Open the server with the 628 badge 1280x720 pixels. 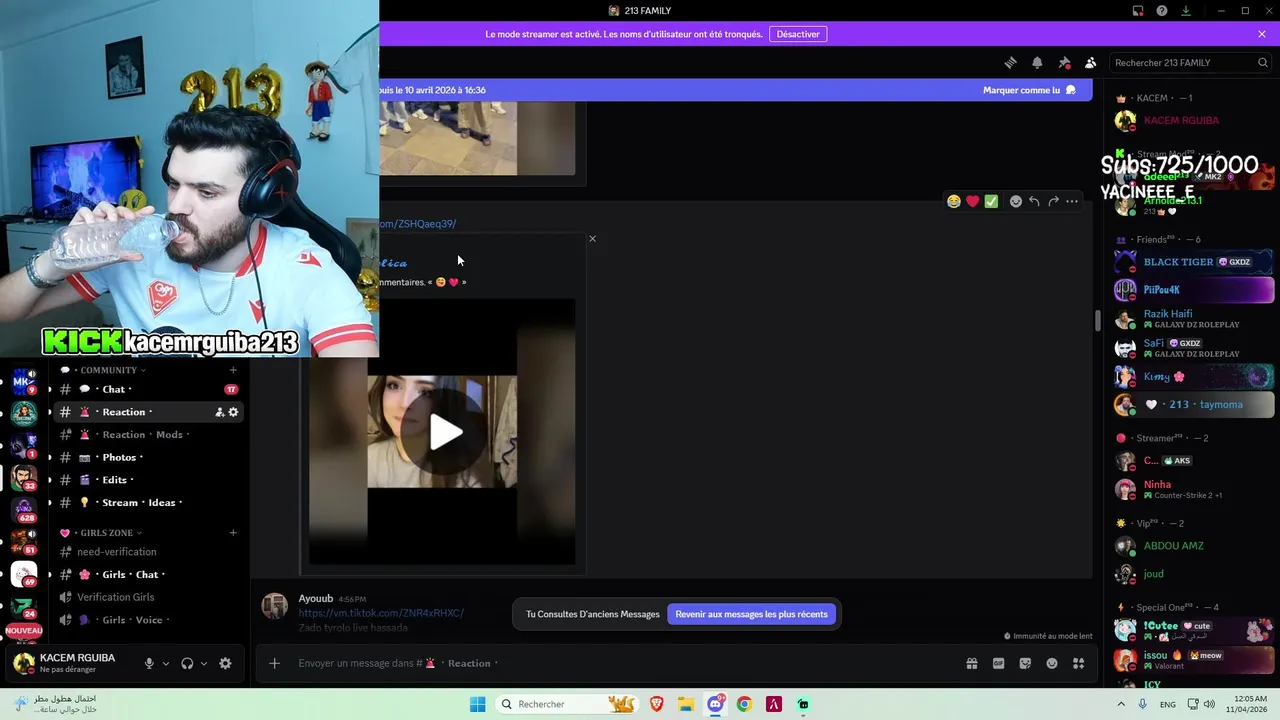pyautogui.click(x=24, y=510)
